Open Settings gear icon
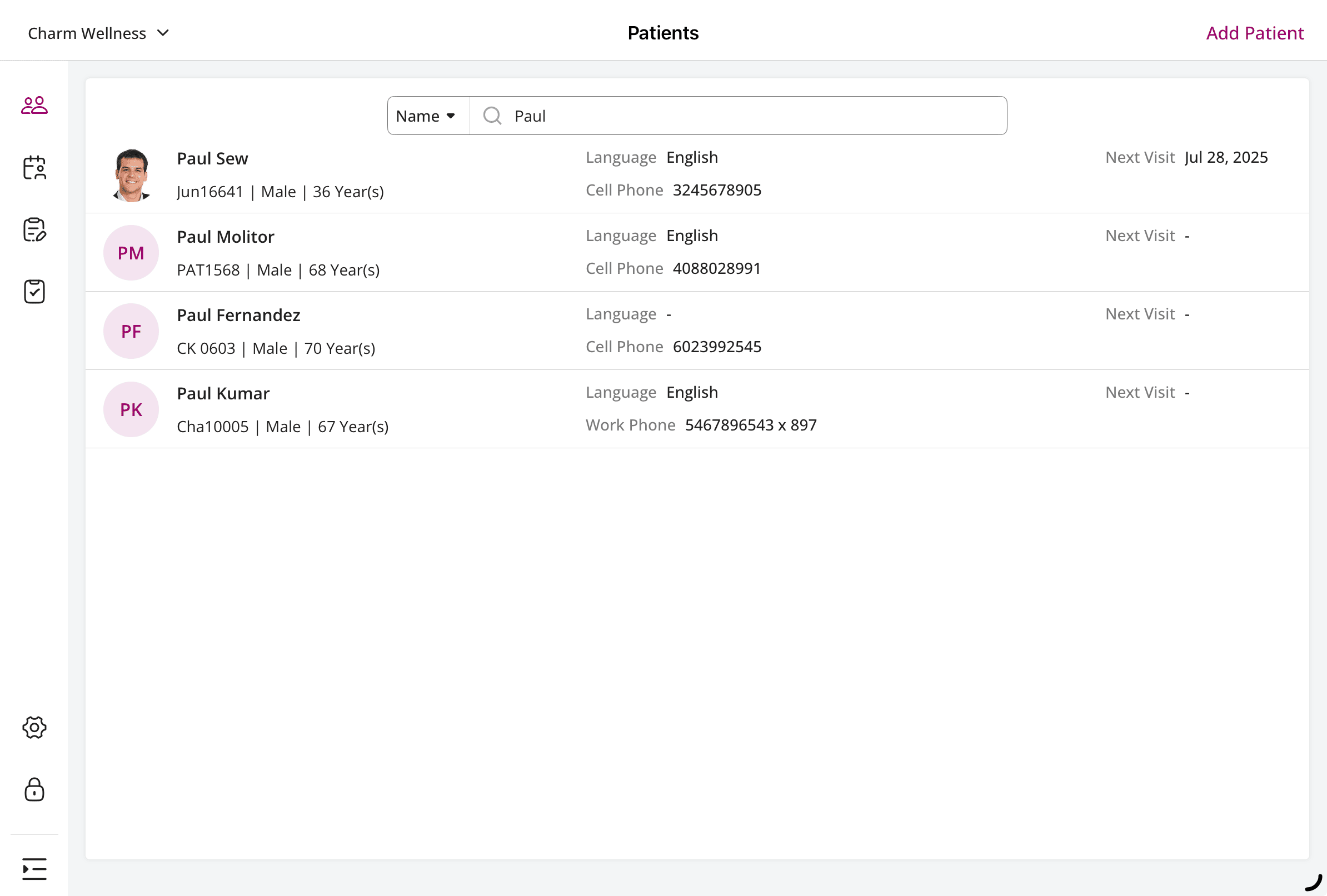The width and height of the screenshot is (1327, 896). coord(34,728)
